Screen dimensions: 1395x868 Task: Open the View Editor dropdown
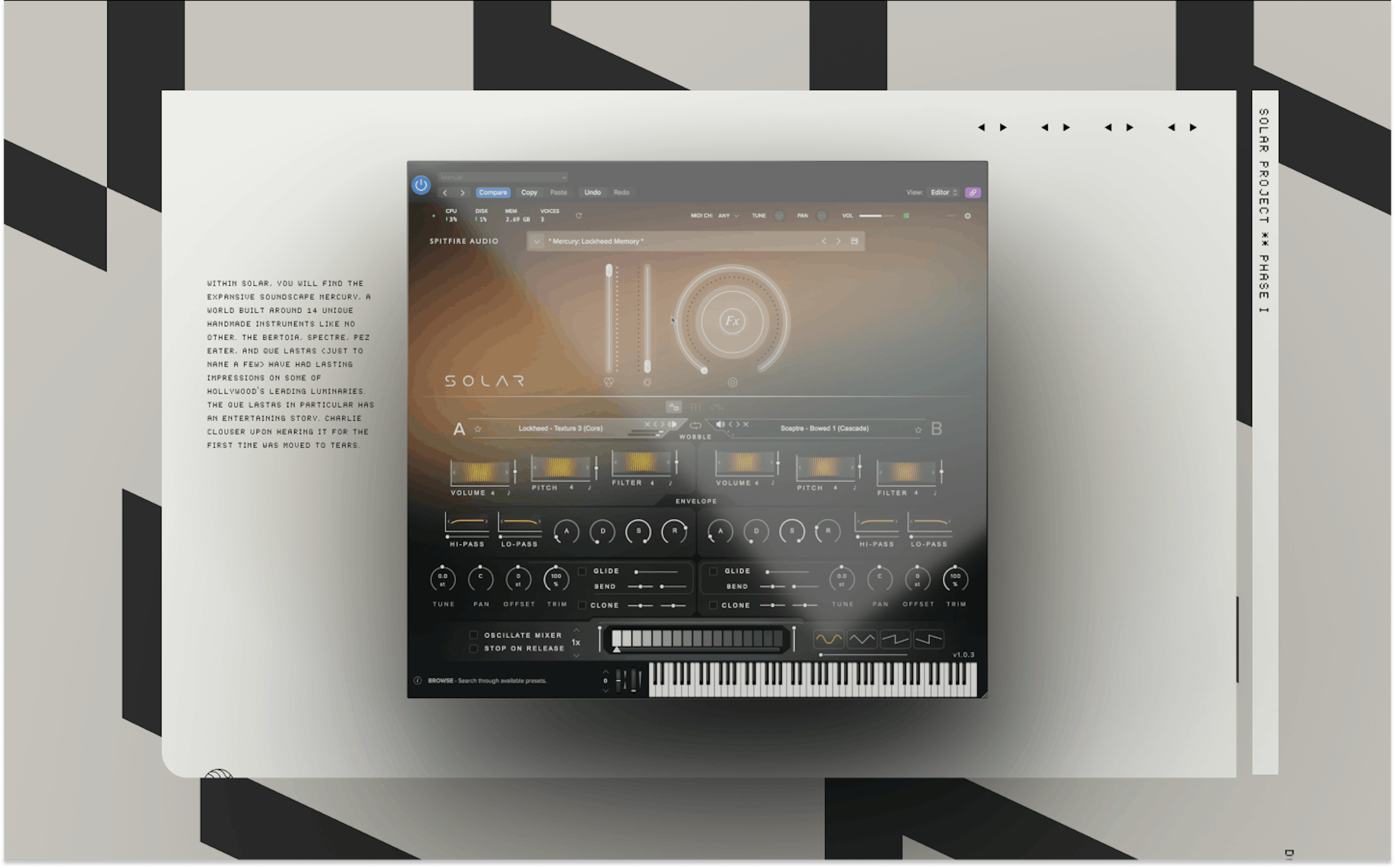944,192
